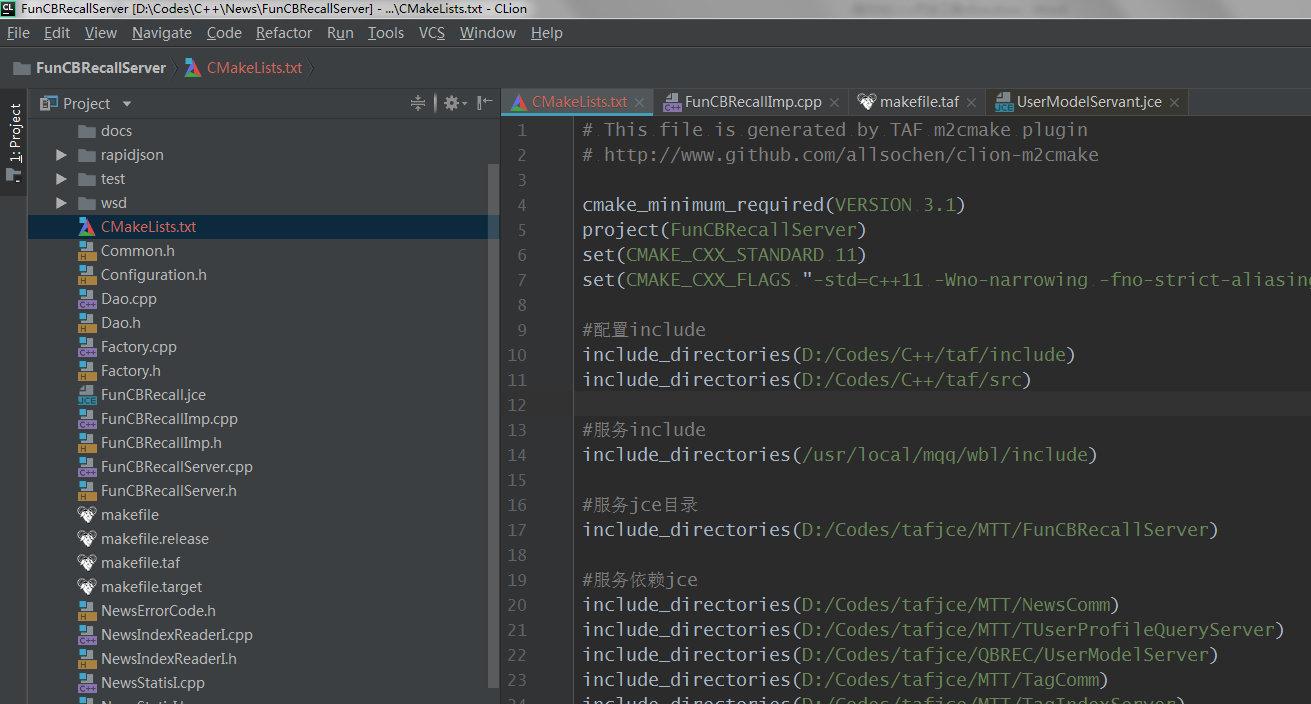
Task: Click the FunCBRecallServer breadcrumb
Action: [x=101, y=67]
